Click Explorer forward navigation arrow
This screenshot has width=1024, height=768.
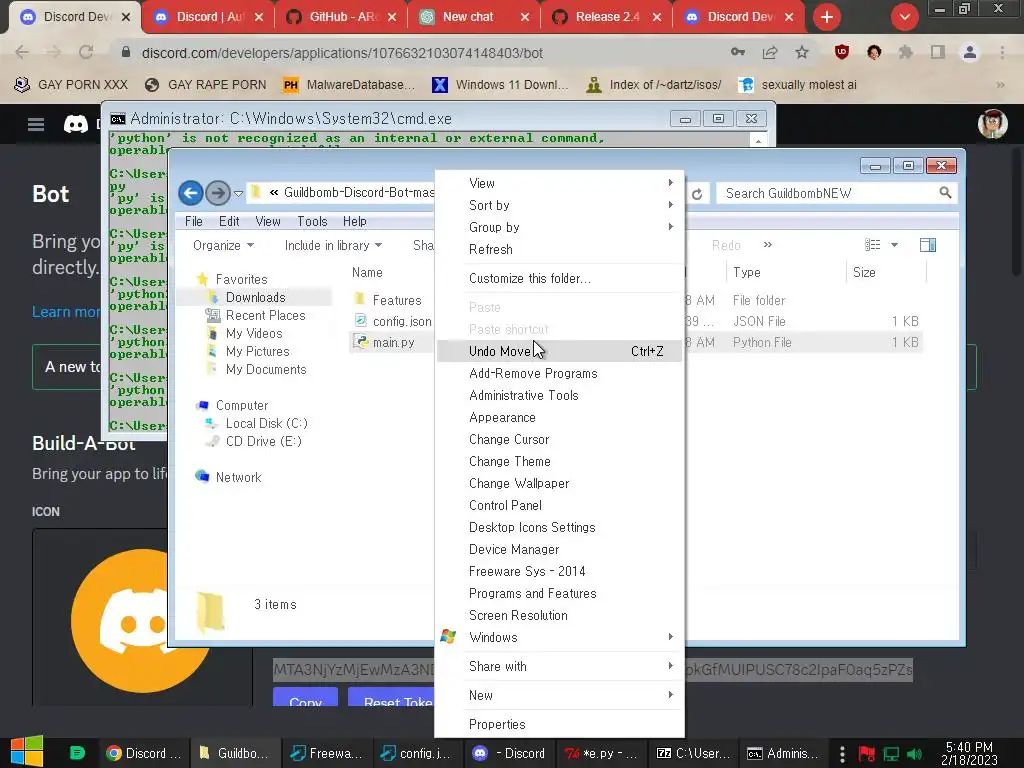click(x=217, y=193)
